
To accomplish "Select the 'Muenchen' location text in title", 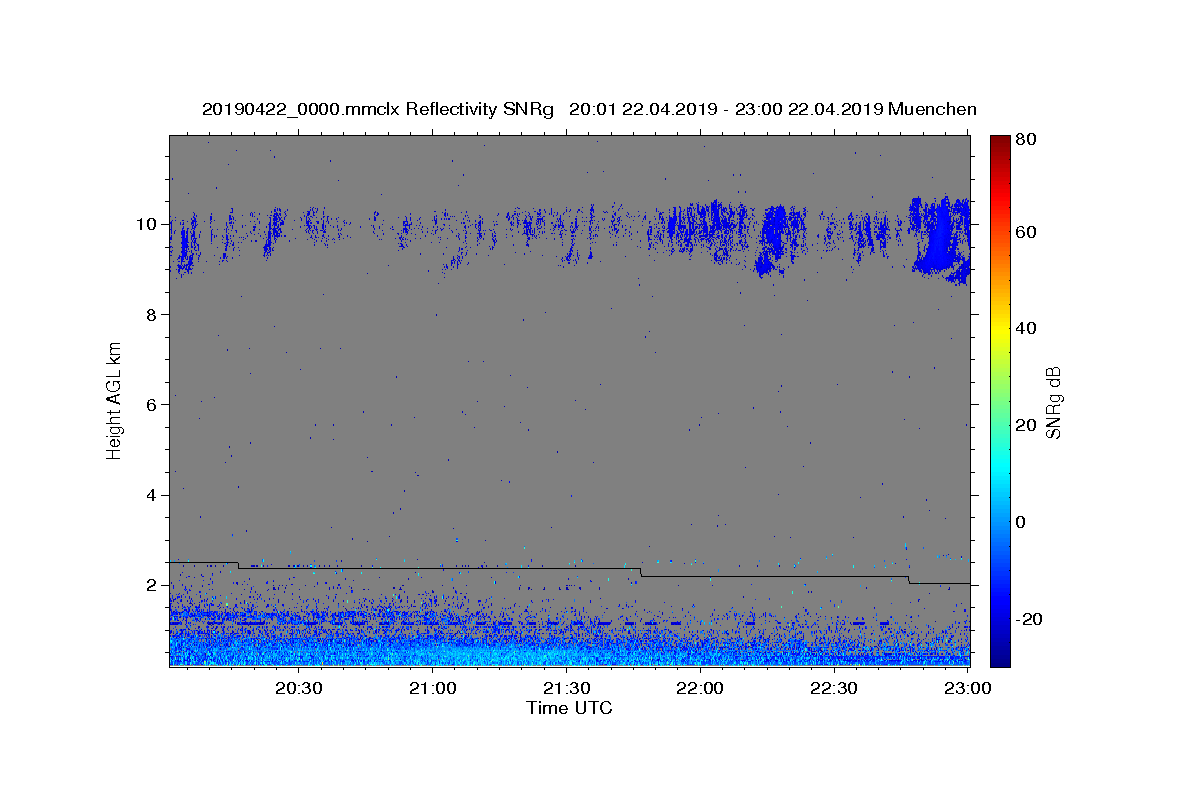I will click(931, 109).
